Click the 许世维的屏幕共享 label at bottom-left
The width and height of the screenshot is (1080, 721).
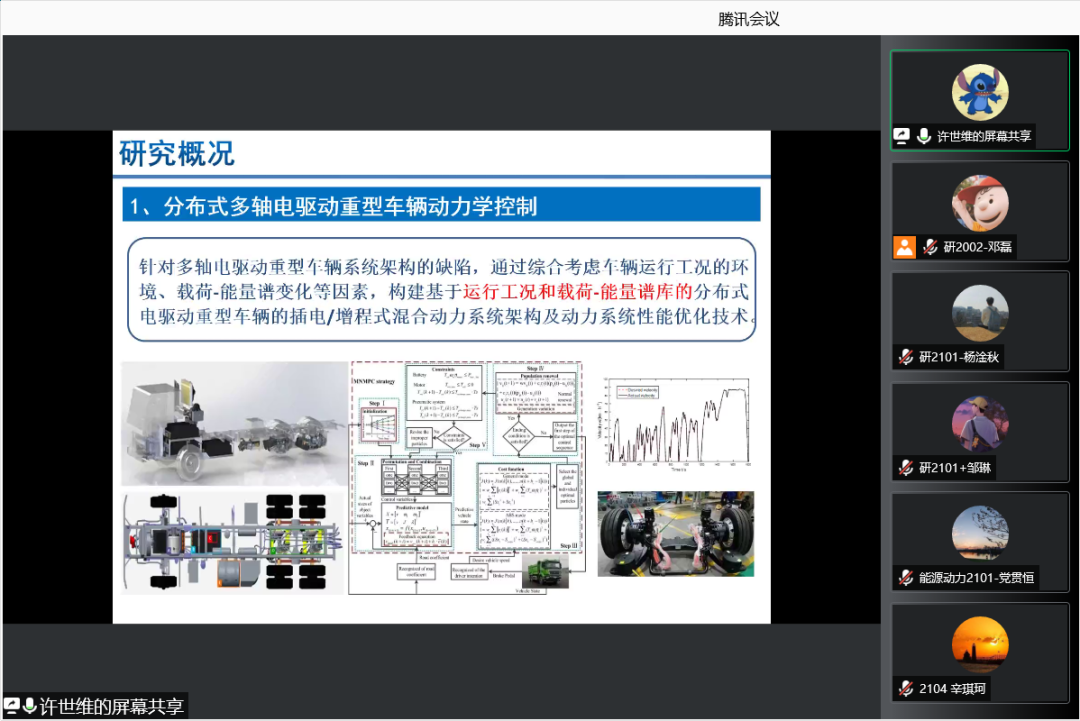111,706
